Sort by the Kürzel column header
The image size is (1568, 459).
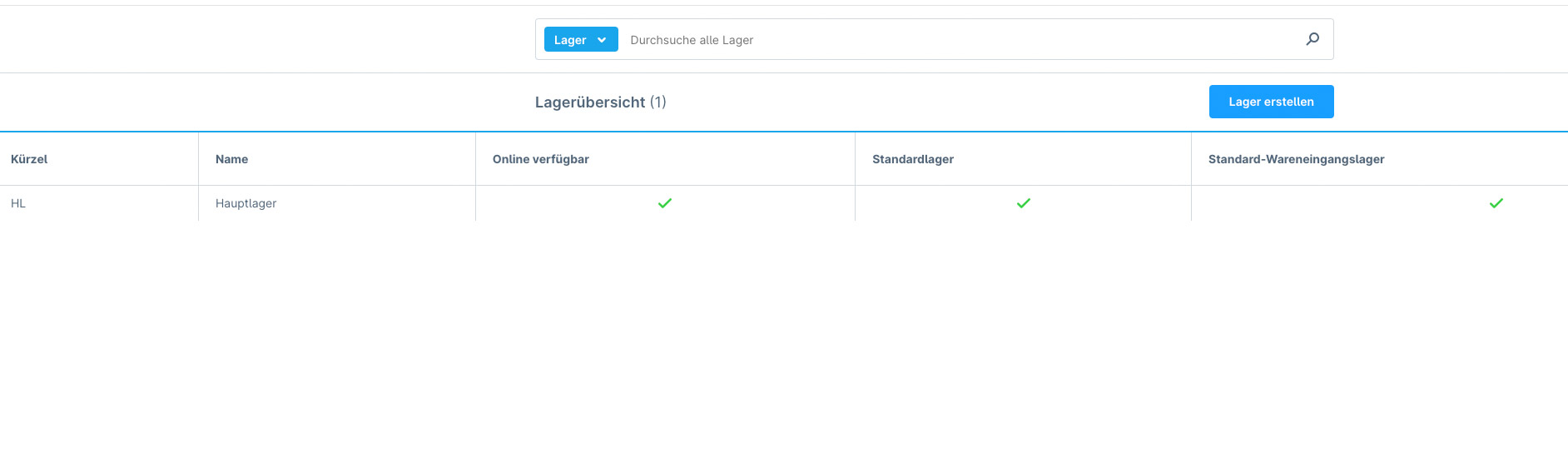click(29, 159)
